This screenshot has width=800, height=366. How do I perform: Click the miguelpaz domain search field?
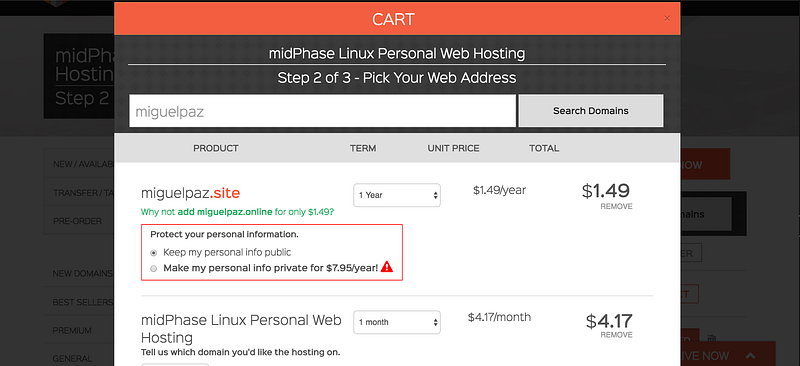(322, 111)
